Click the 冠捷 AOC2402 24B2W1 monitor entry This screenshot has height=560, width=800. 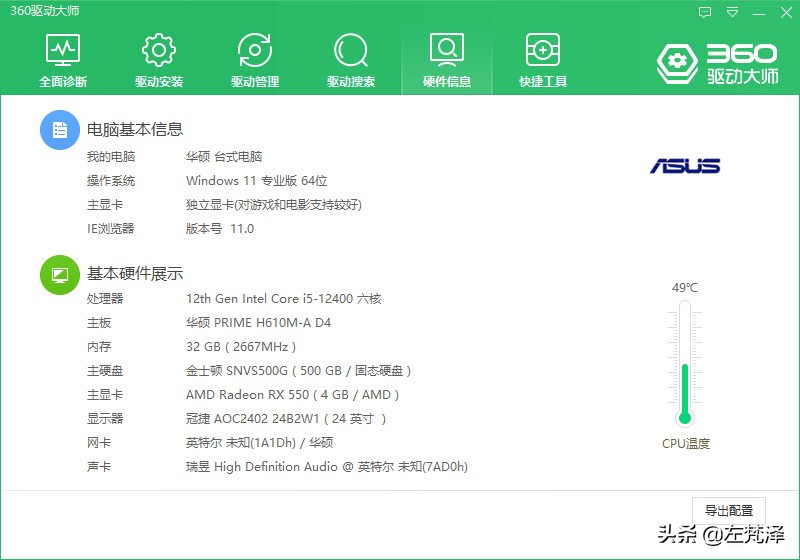pos(286,419)
